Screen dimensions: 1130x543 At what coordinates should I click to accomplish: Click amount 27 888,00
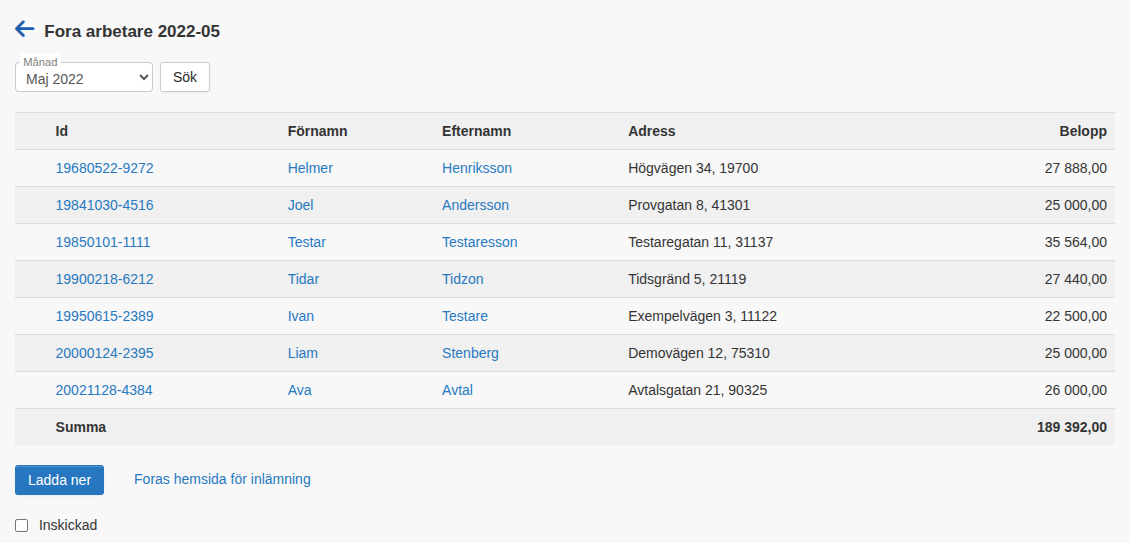[x=1076, y=168]
